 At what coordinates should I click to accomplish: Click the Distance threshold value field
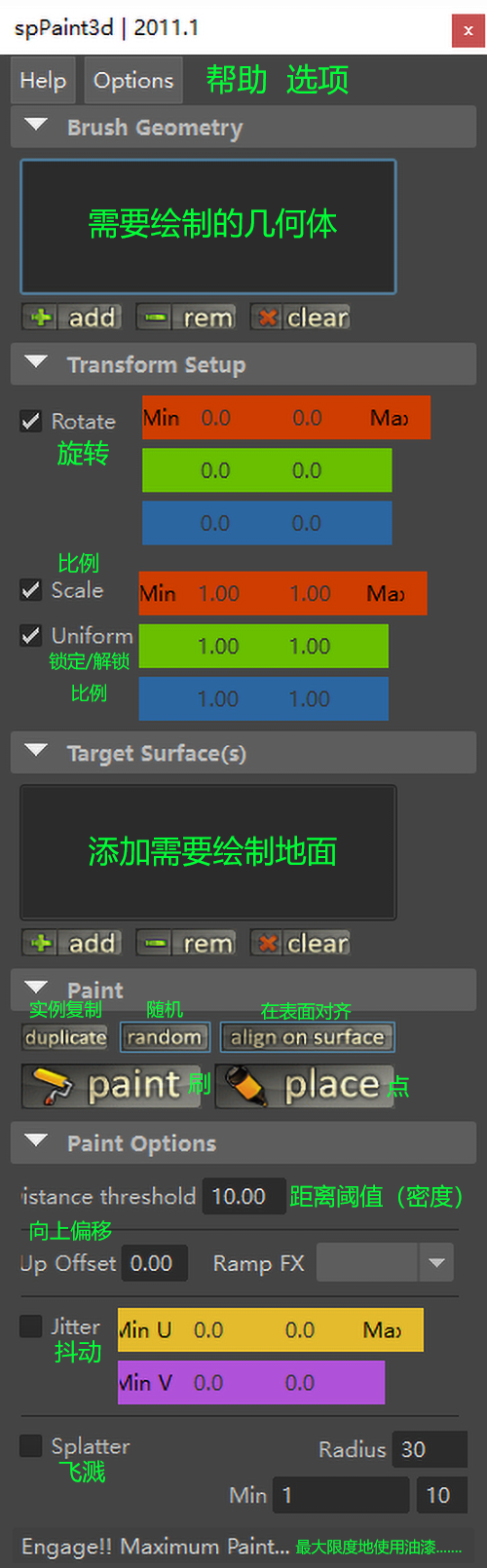[x=243, y=1196]
